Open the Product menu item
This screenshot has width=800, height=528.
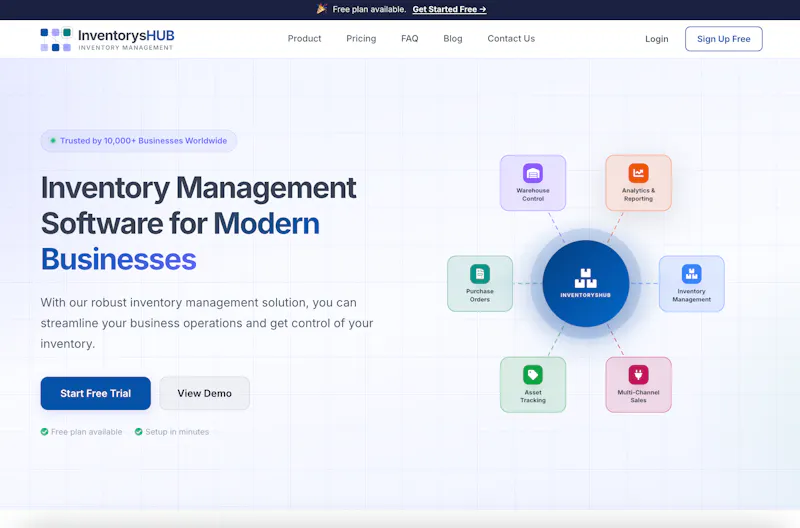coord(304,39)
